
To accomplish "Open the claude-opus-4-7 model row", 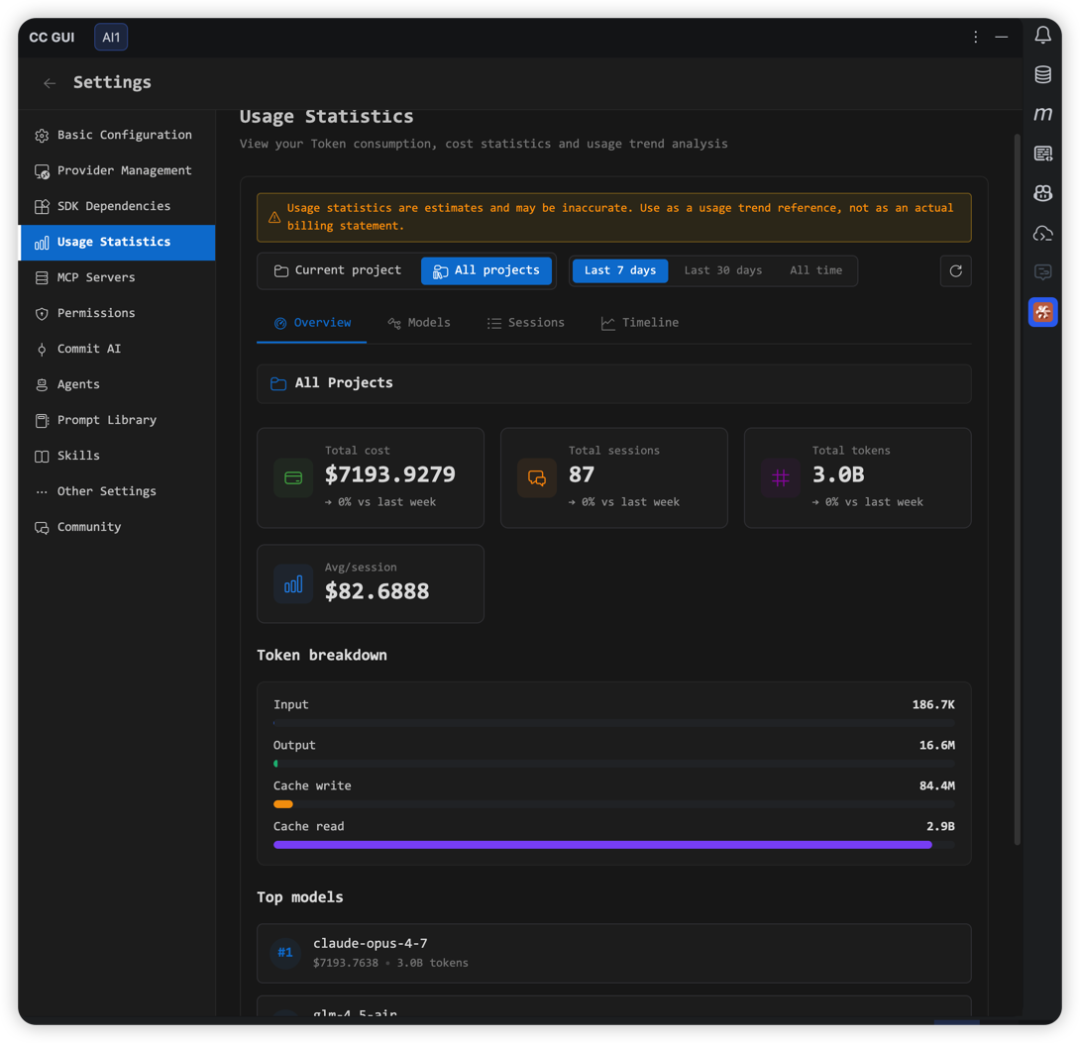I will (x=614, y=953).
